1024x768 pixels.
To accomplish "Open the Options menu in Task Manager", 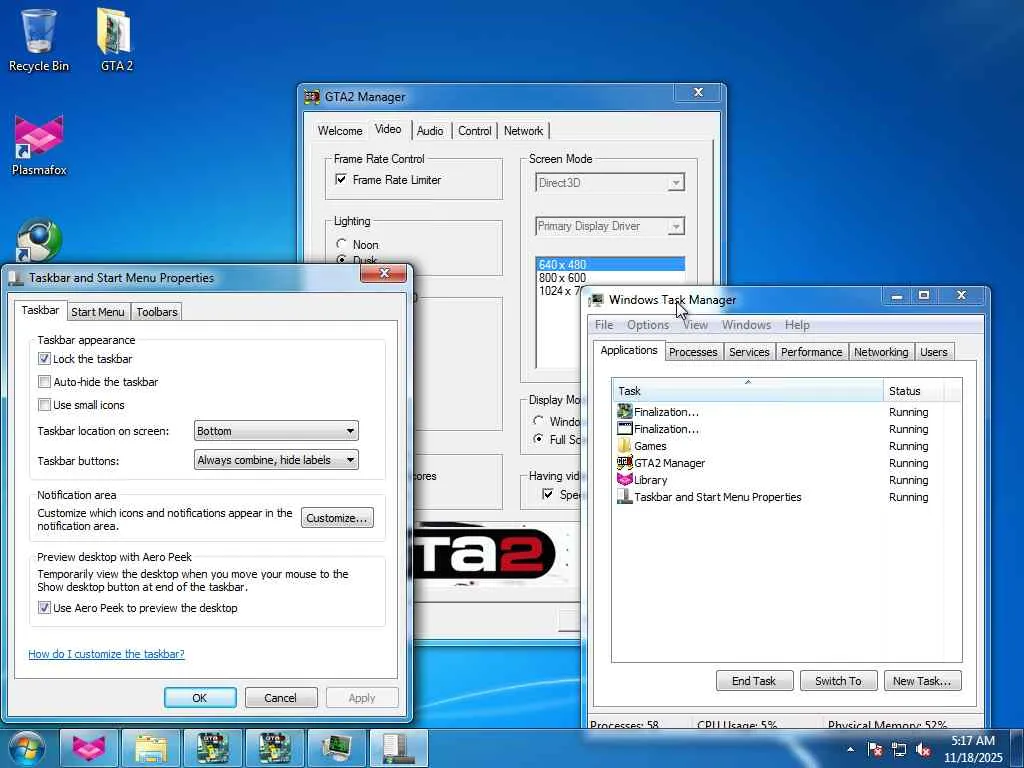I will click(x=648, y=325).
